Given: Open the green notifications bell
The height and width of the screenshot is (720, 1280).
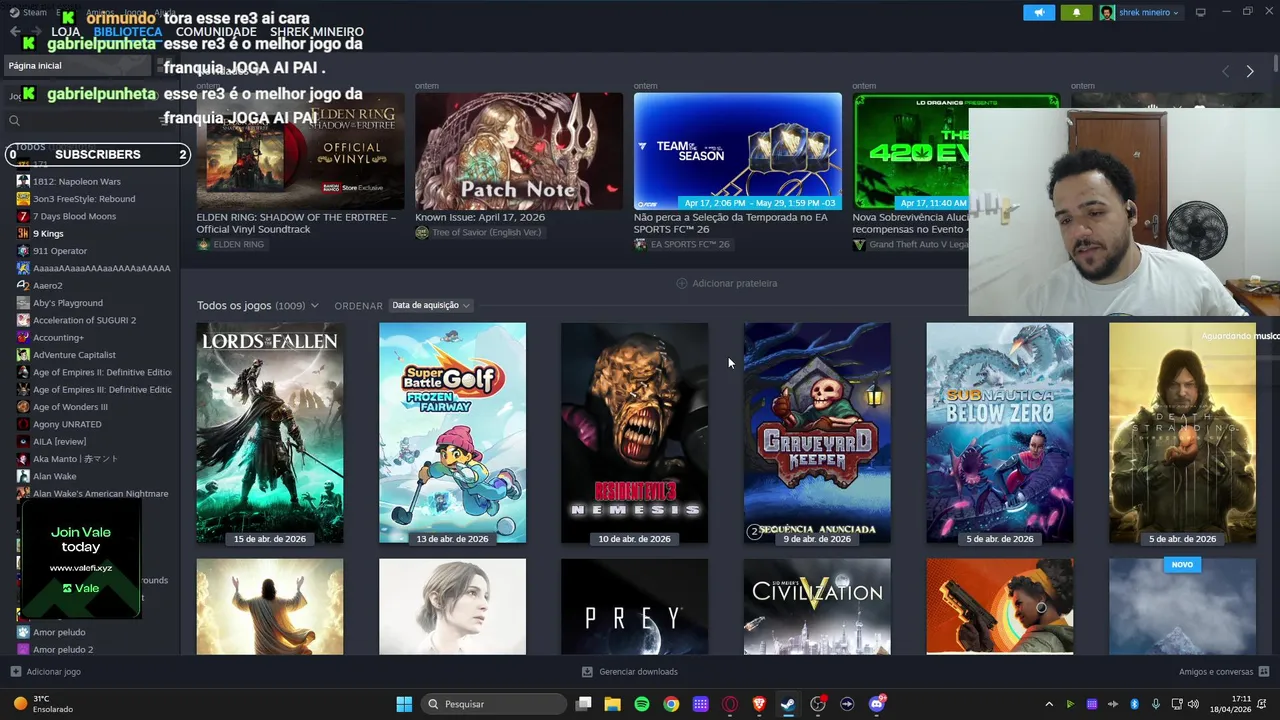Looking at the screenshot, I should [1076, 13].
